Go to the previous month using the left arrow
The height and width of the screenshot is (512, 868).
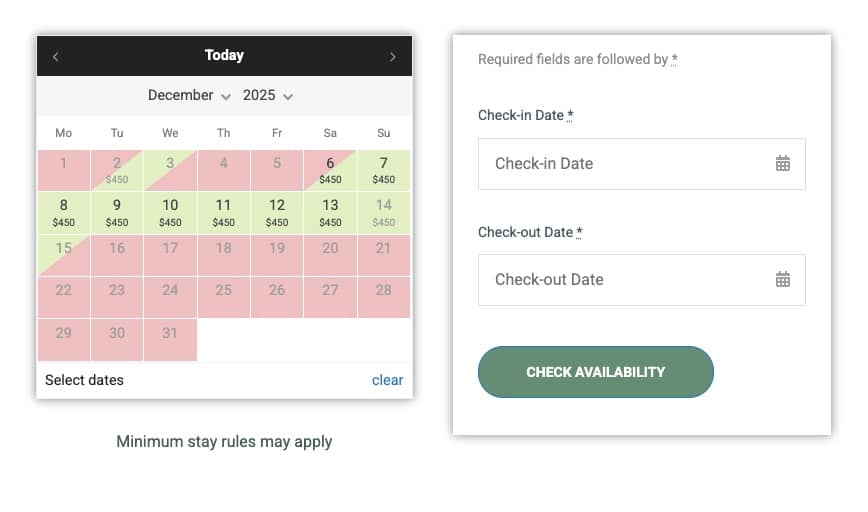point(55,57)
